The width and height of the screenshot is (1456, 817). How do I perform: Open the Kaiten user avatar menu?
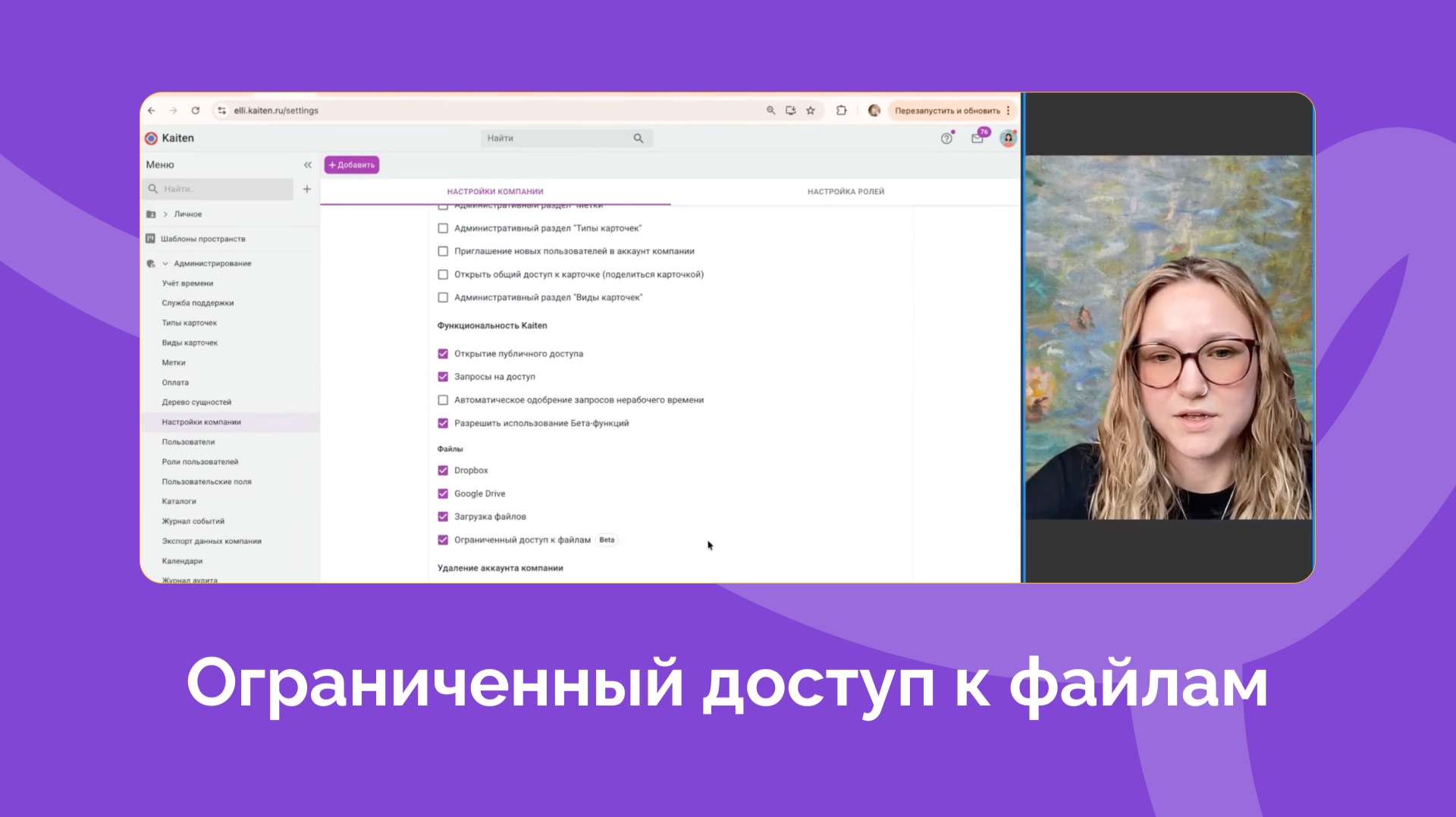pos(1009,138)
